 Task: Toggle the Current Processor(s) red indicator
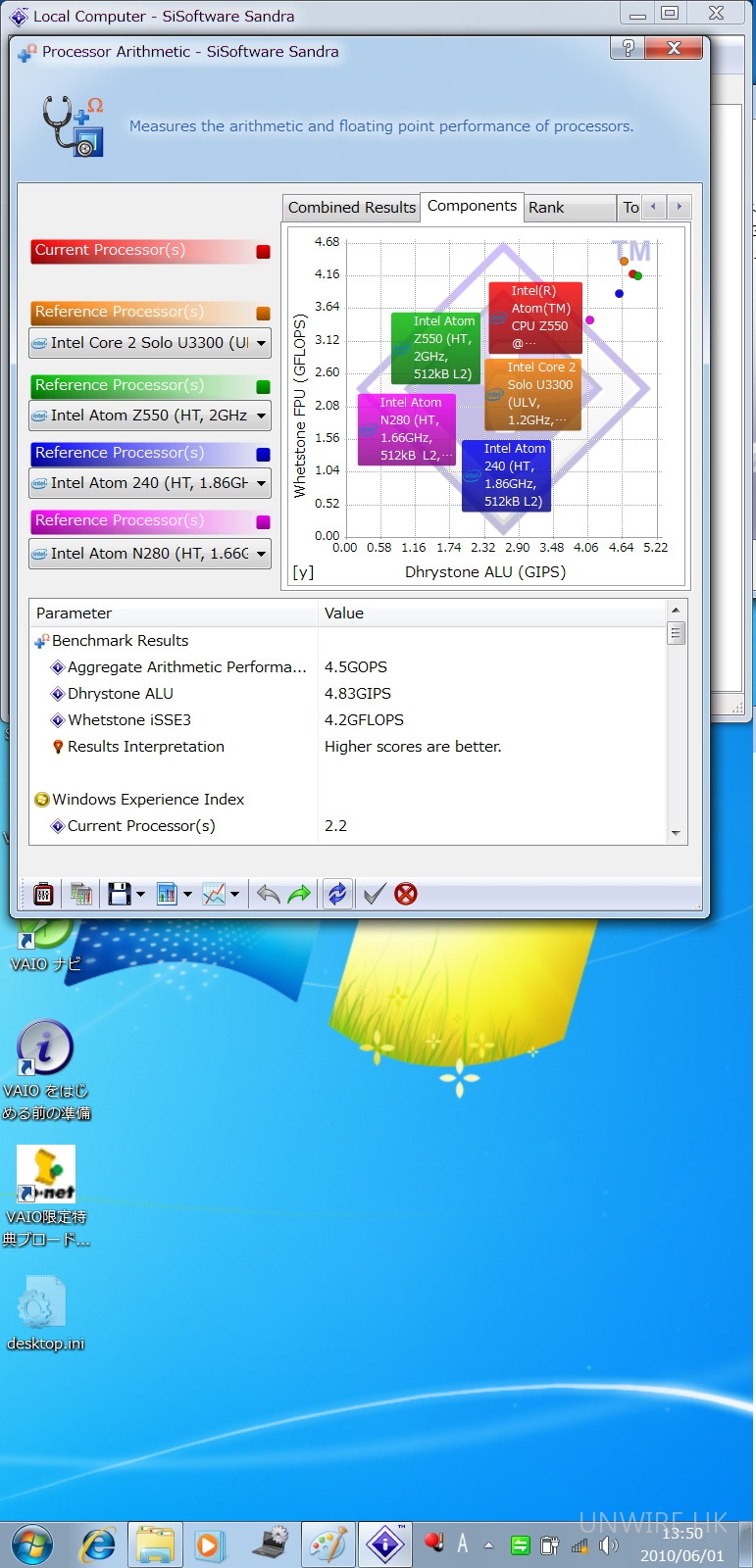coord(263,252)
